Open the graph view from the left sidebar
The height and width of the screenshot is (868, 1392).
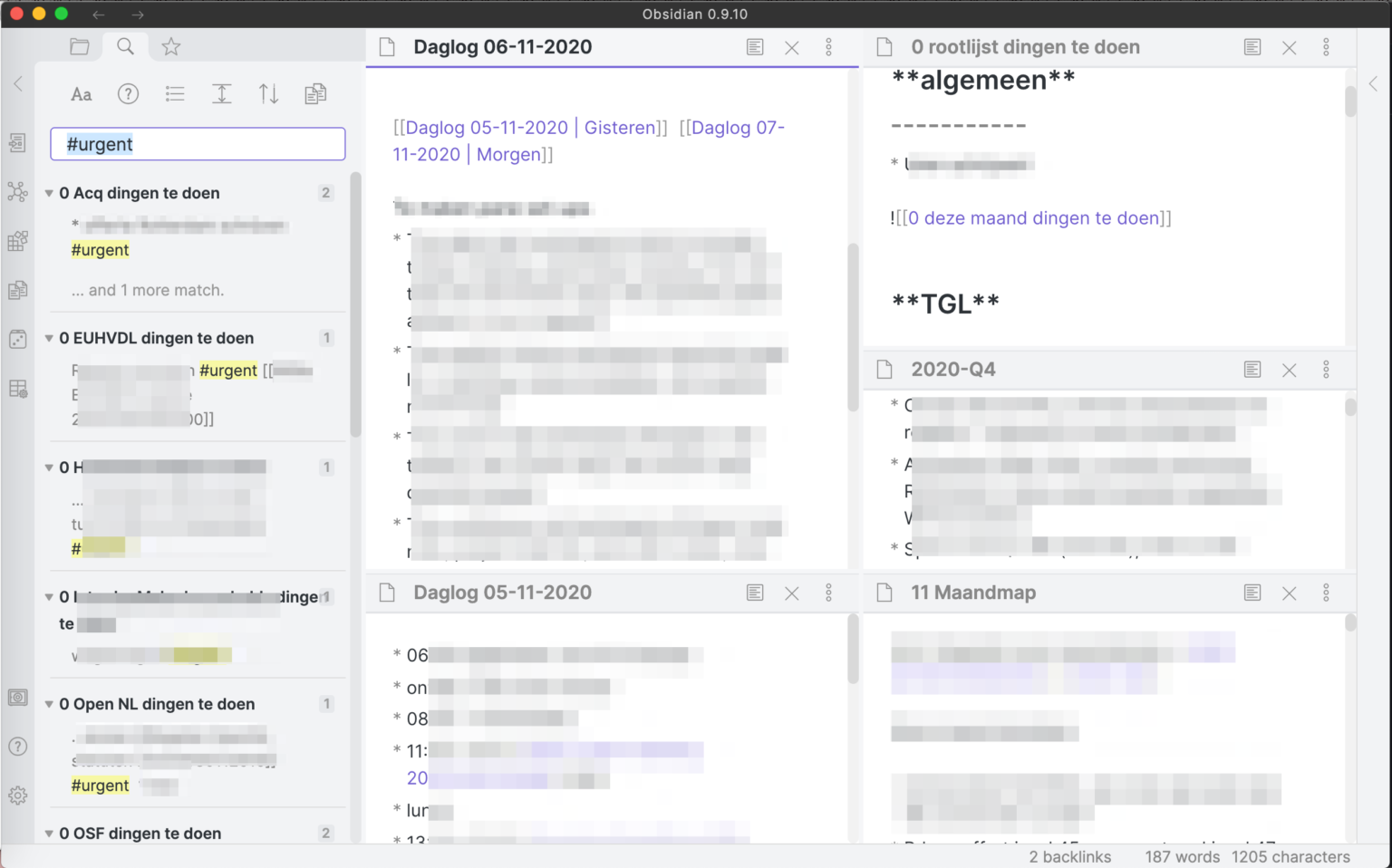(17, 191)
